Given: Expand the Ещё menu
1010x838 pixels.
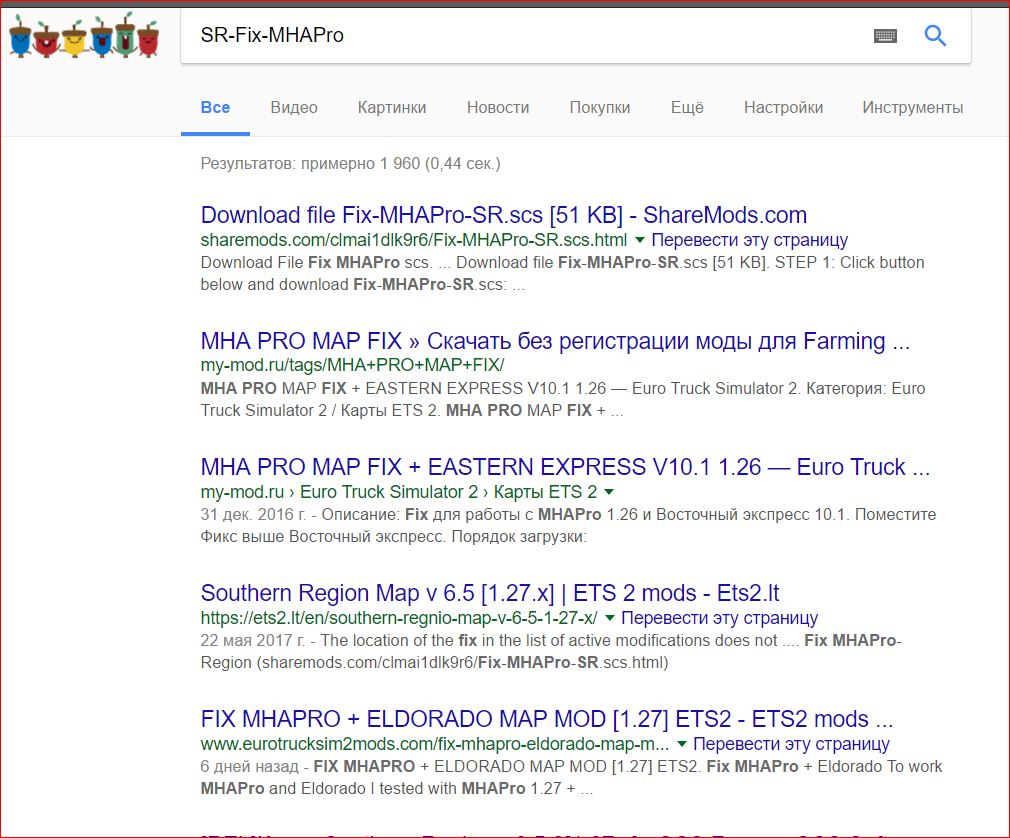Looking at the screenshot, I should (687, 108).
